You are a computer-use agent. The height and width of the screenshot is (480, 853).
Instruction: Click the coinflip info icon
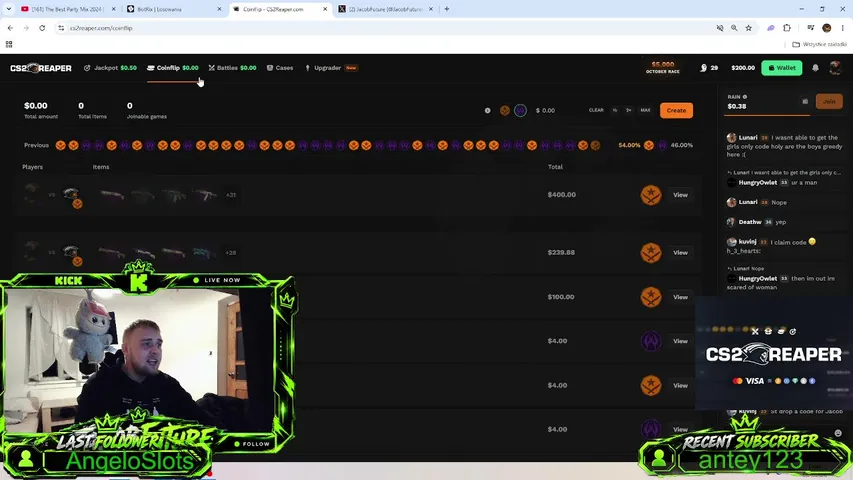pos(487,110)
